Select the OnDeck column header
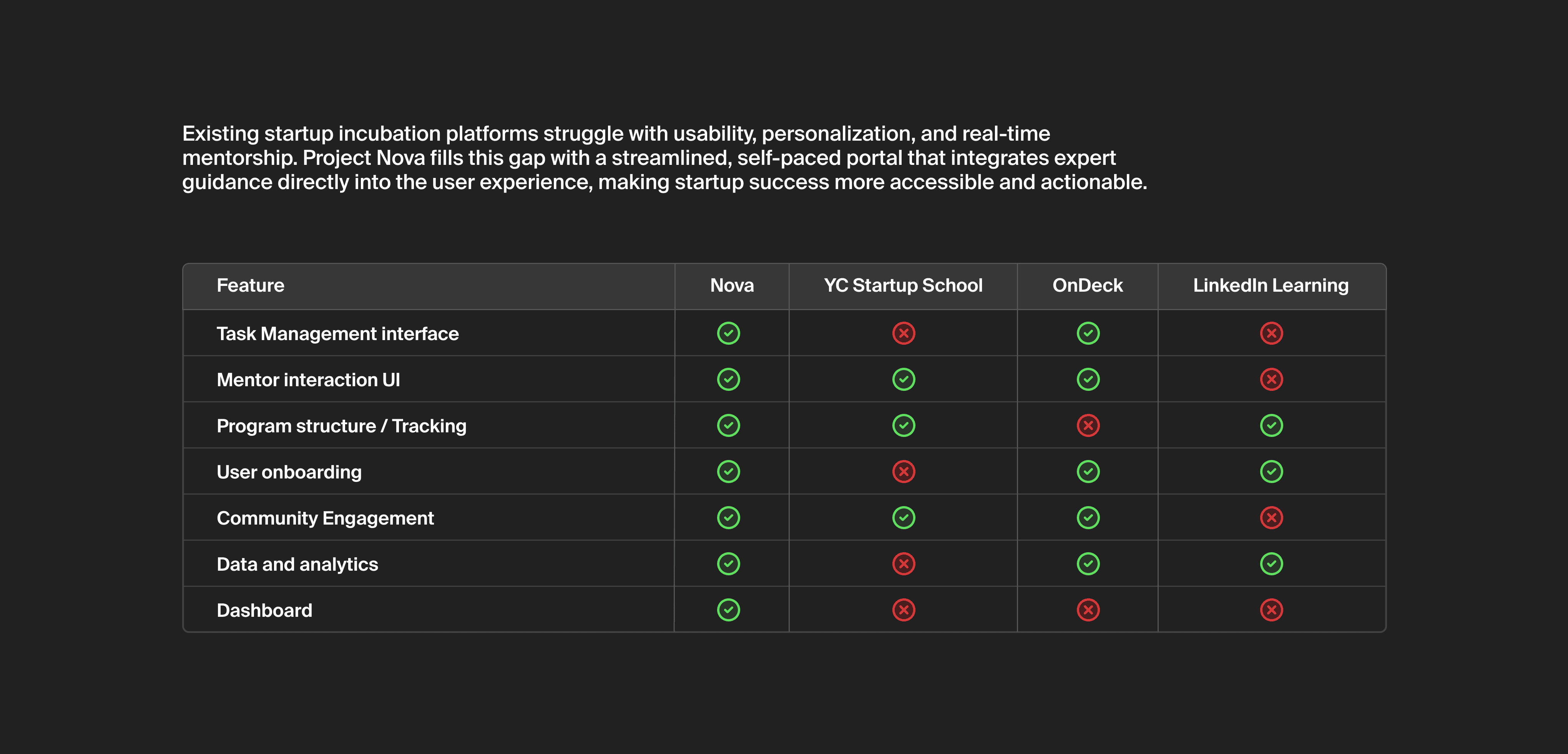 coord(1087,286)
